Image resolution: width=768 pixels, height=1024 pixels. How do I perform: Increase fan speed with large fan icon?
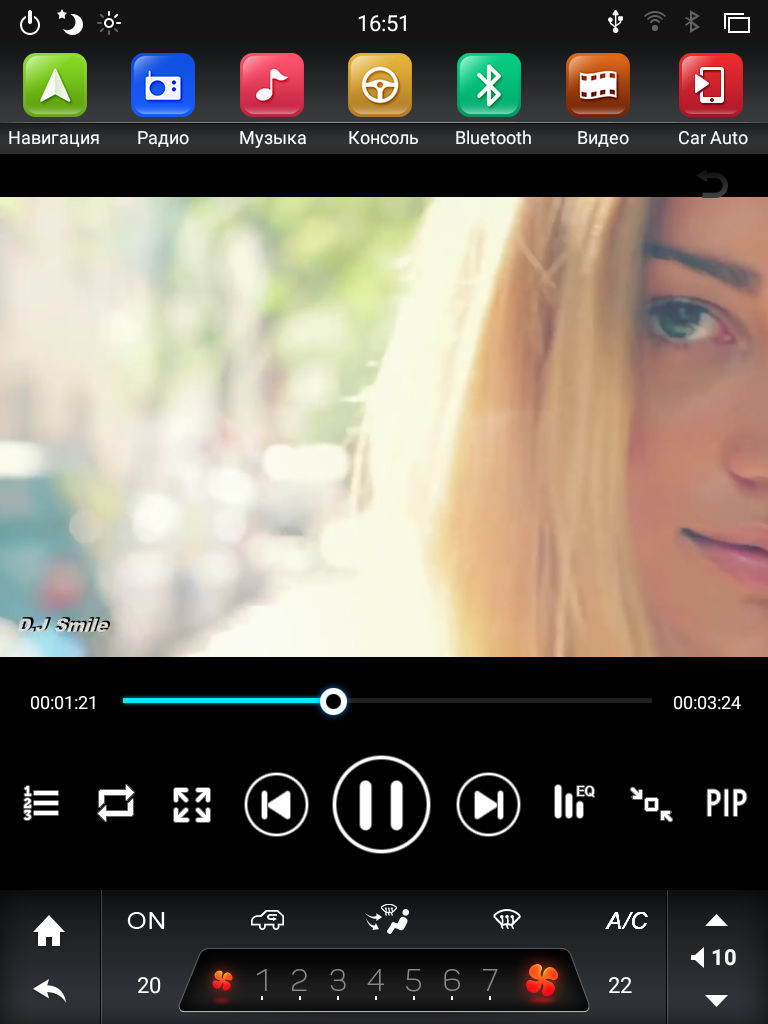[542, 980]
